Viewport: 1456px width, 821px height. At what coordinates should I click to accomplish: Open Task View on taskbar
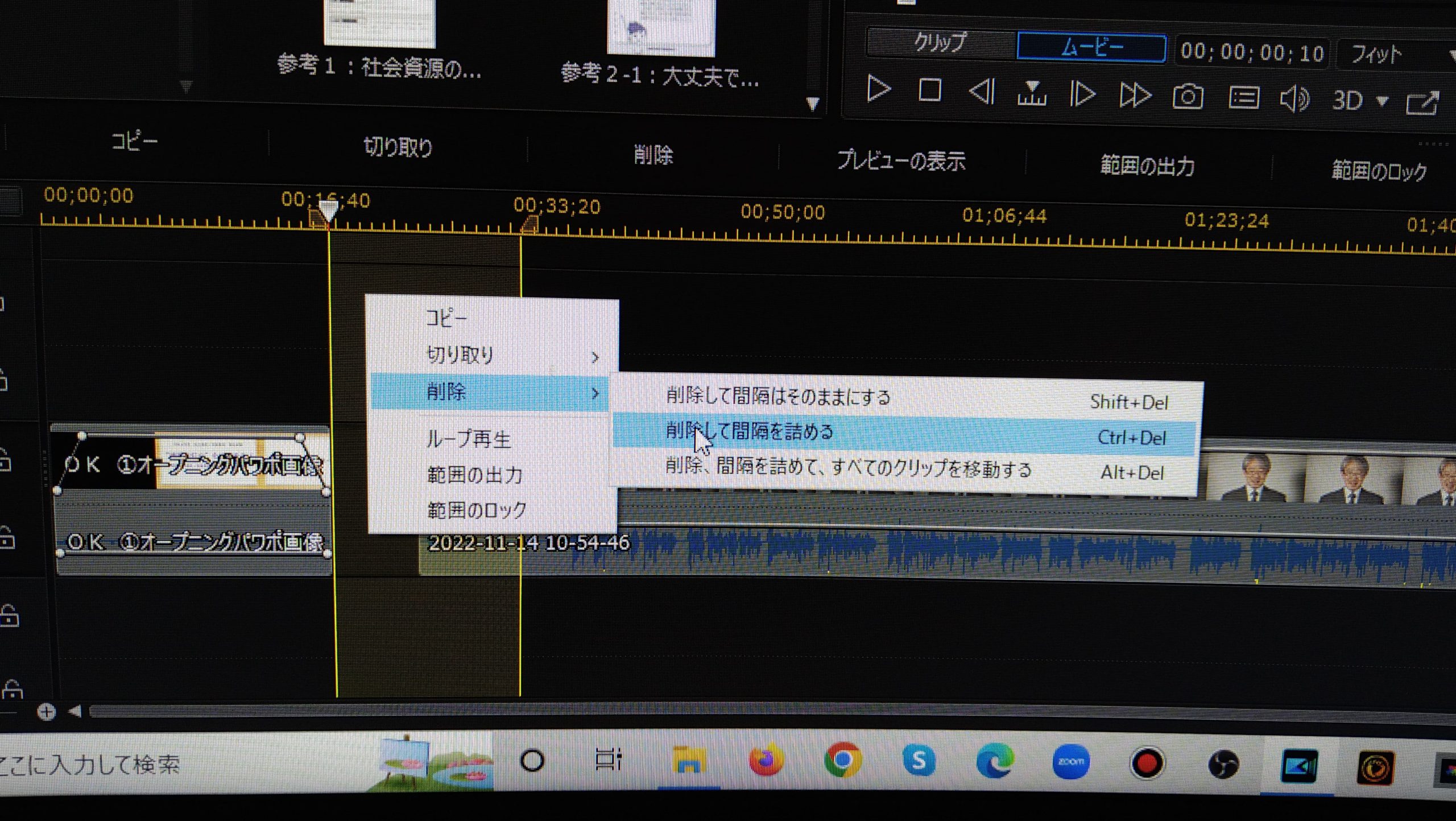tap(608, 760)
